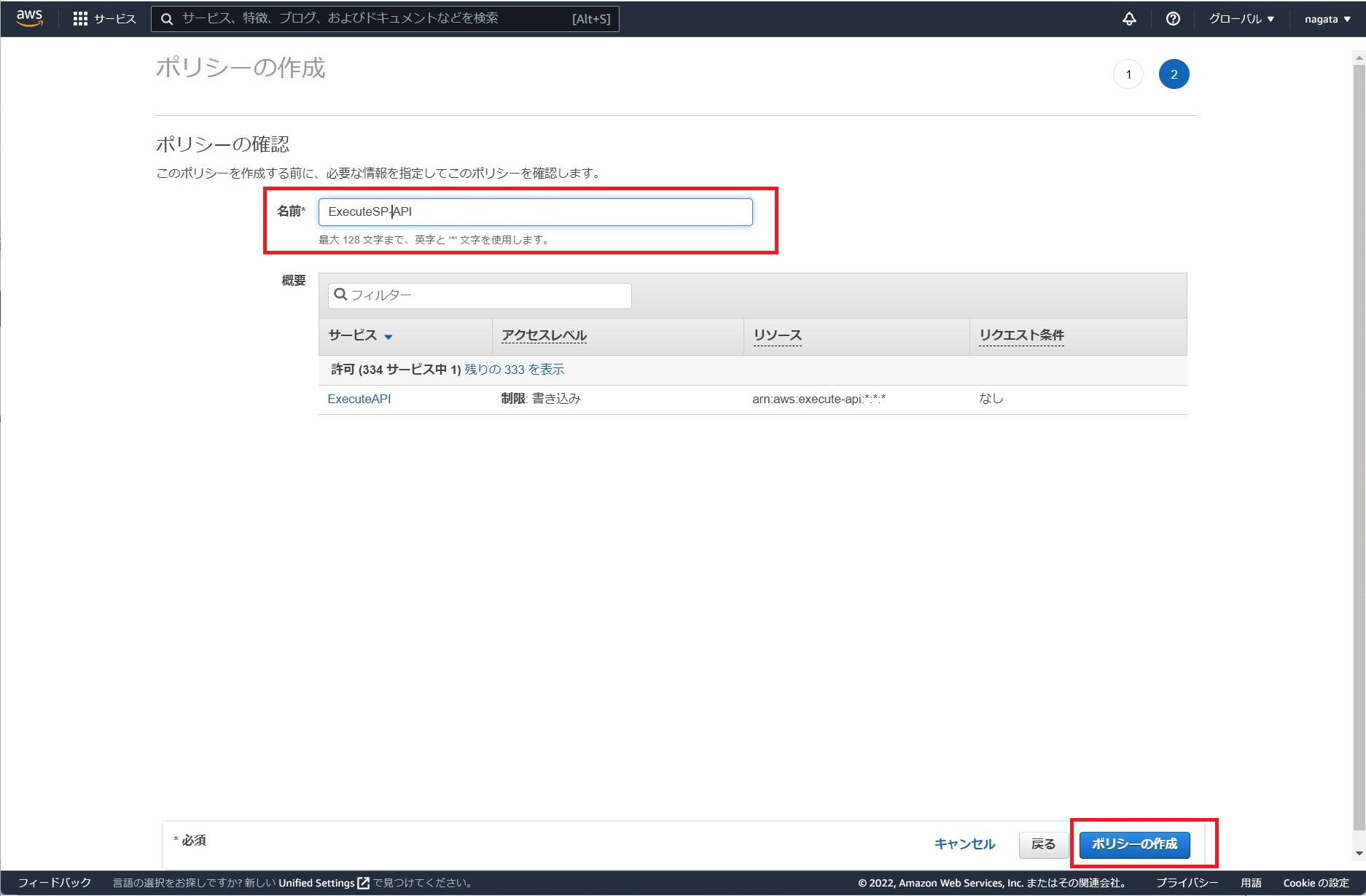Click the filter magnifier icon in 概要

pos(341,295)
